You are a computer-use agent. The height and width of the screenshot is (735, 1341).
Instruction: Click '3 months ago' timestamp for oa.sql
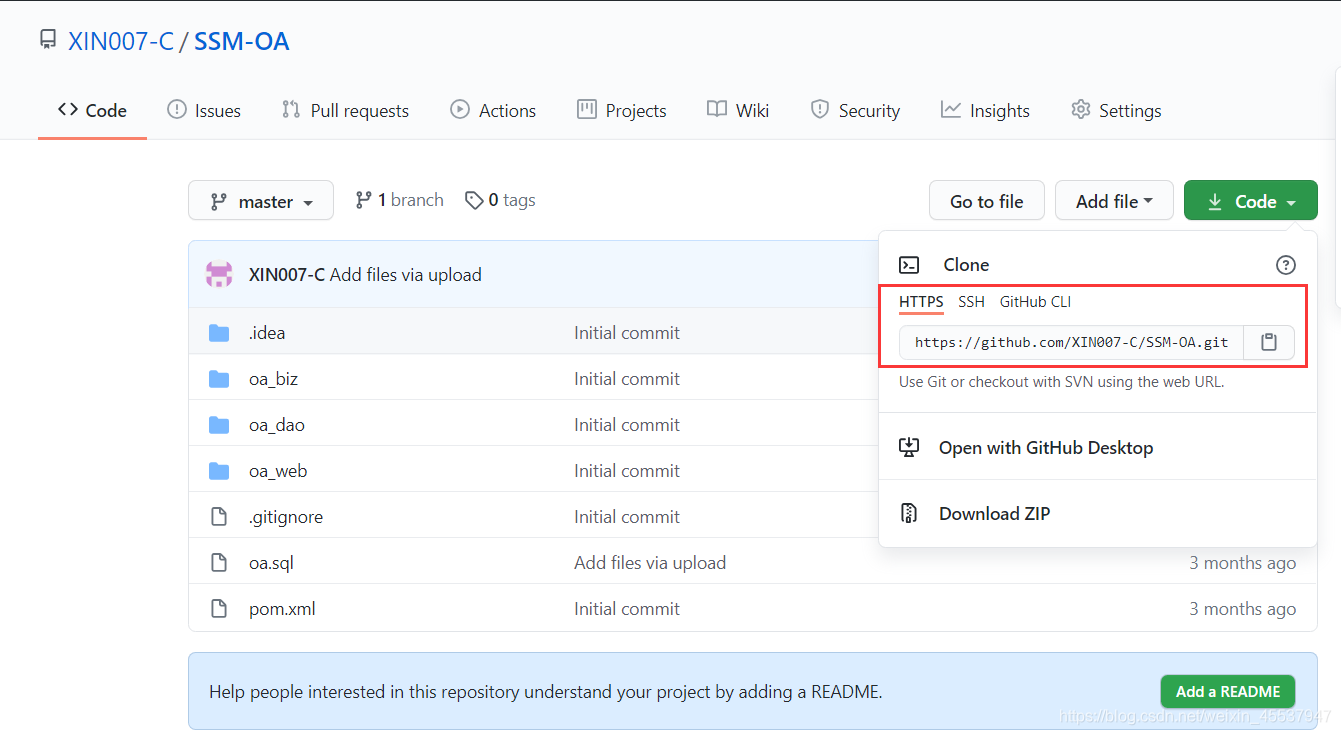(1242, 563)
